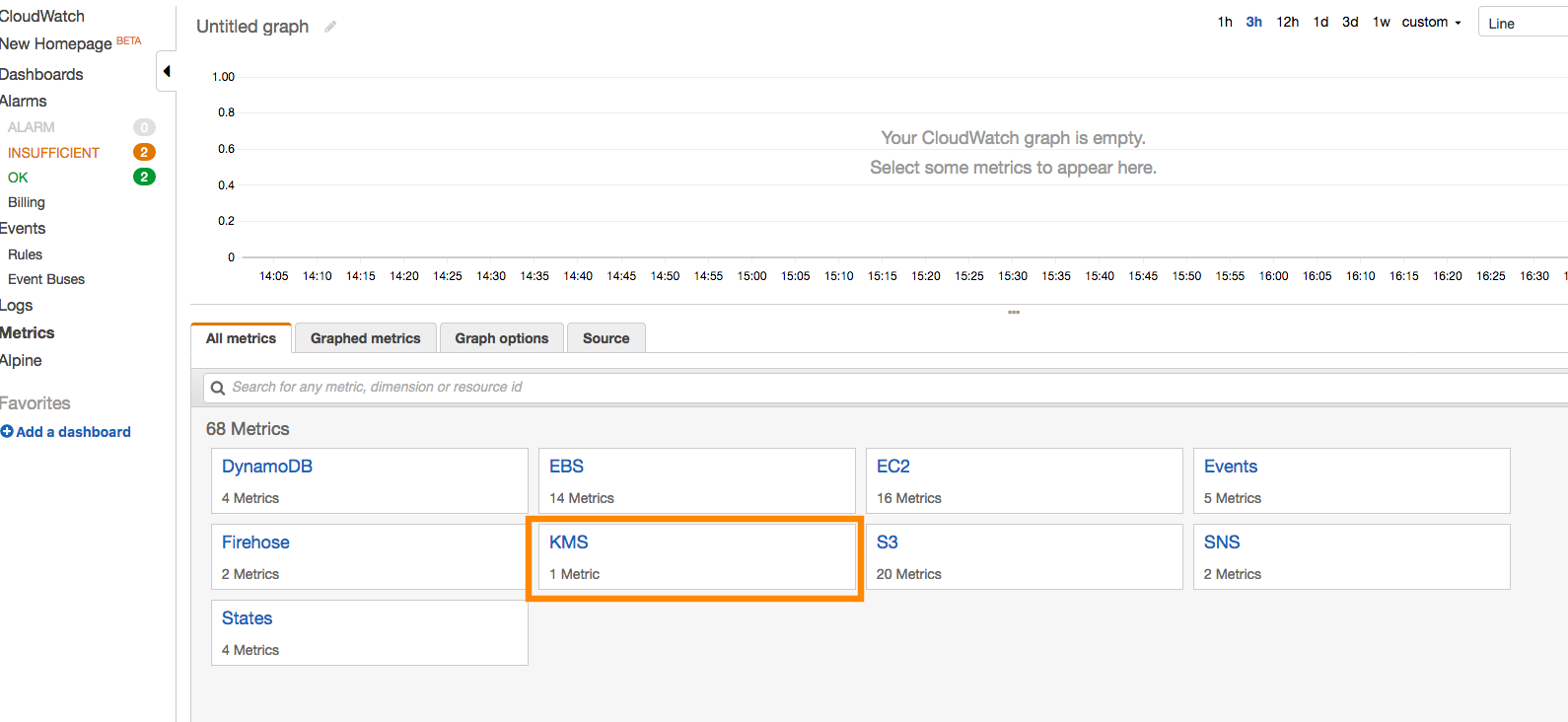
Task: Open Event Buses in sidebar
Action: [x=46, y=279]
